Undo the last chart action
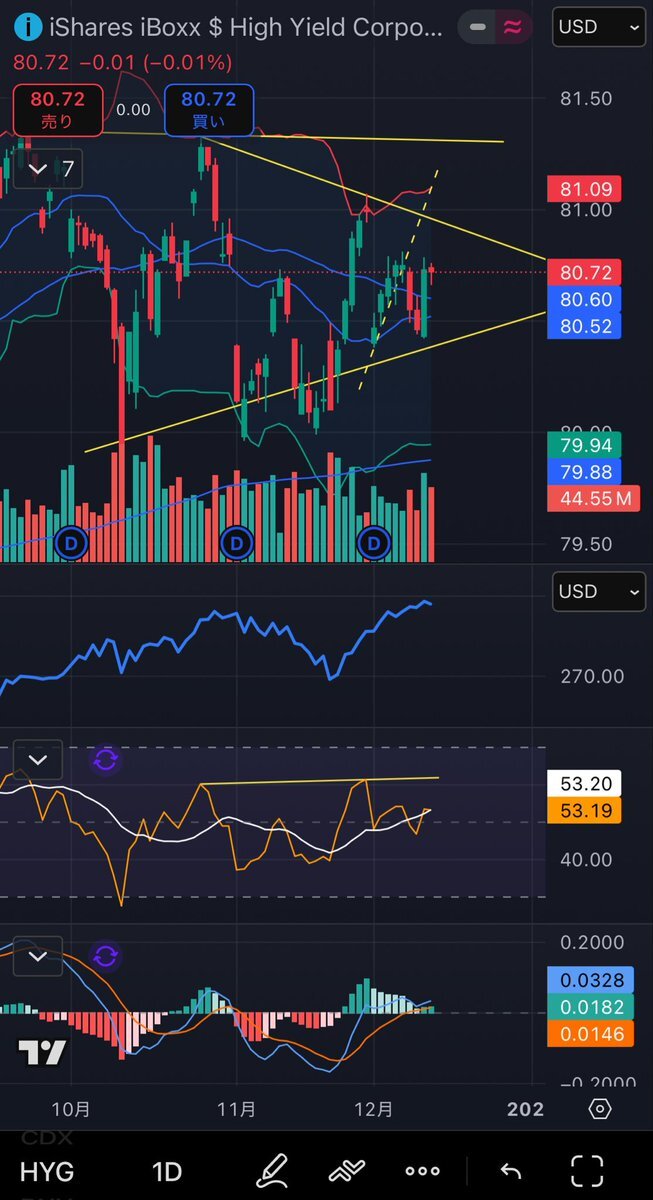The width and height of the screenshot is (653, 1200). click(x=511, y=1170)
